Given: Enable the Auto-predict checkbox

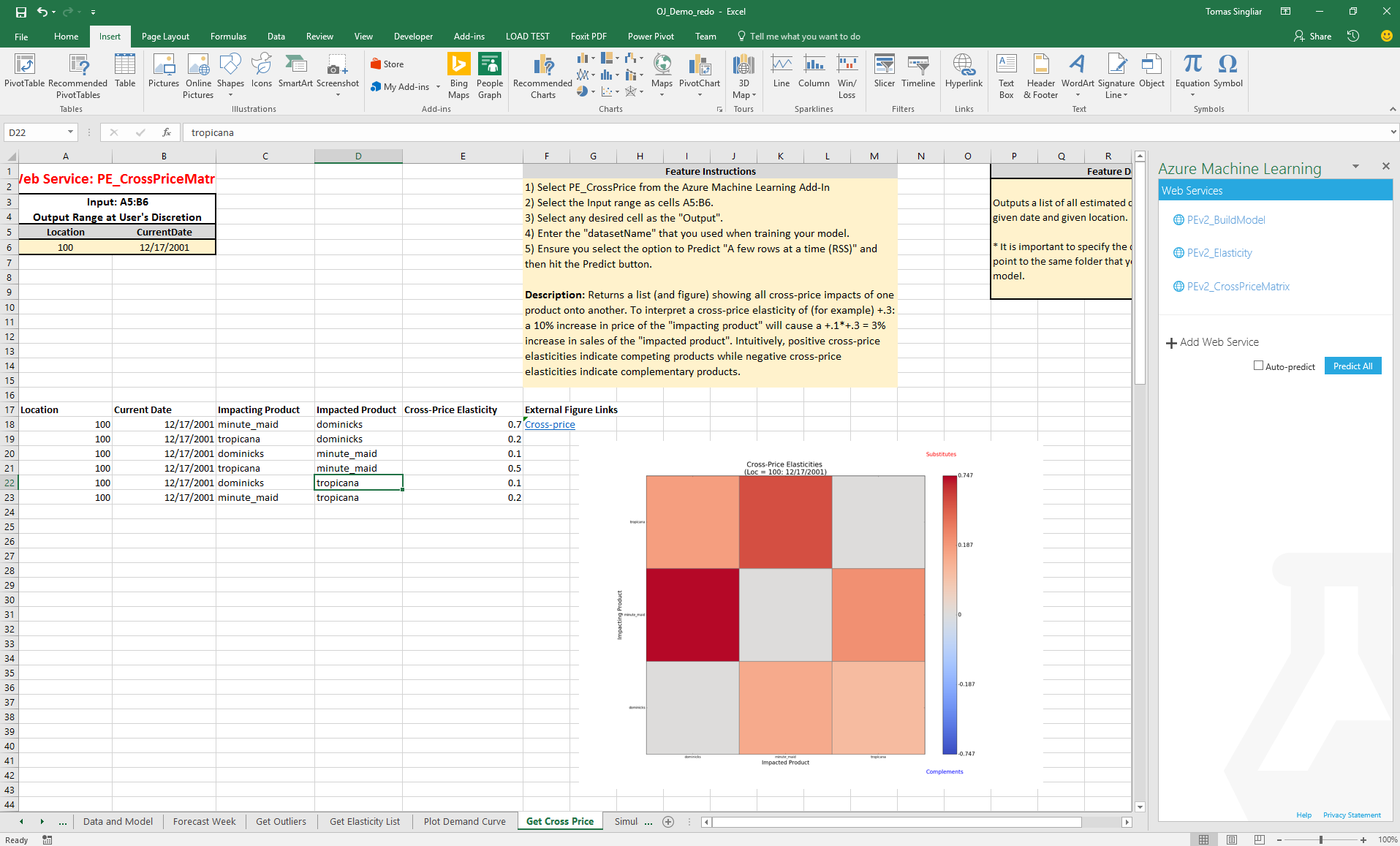Looking at the screenshot, I should pos(1258,366).
